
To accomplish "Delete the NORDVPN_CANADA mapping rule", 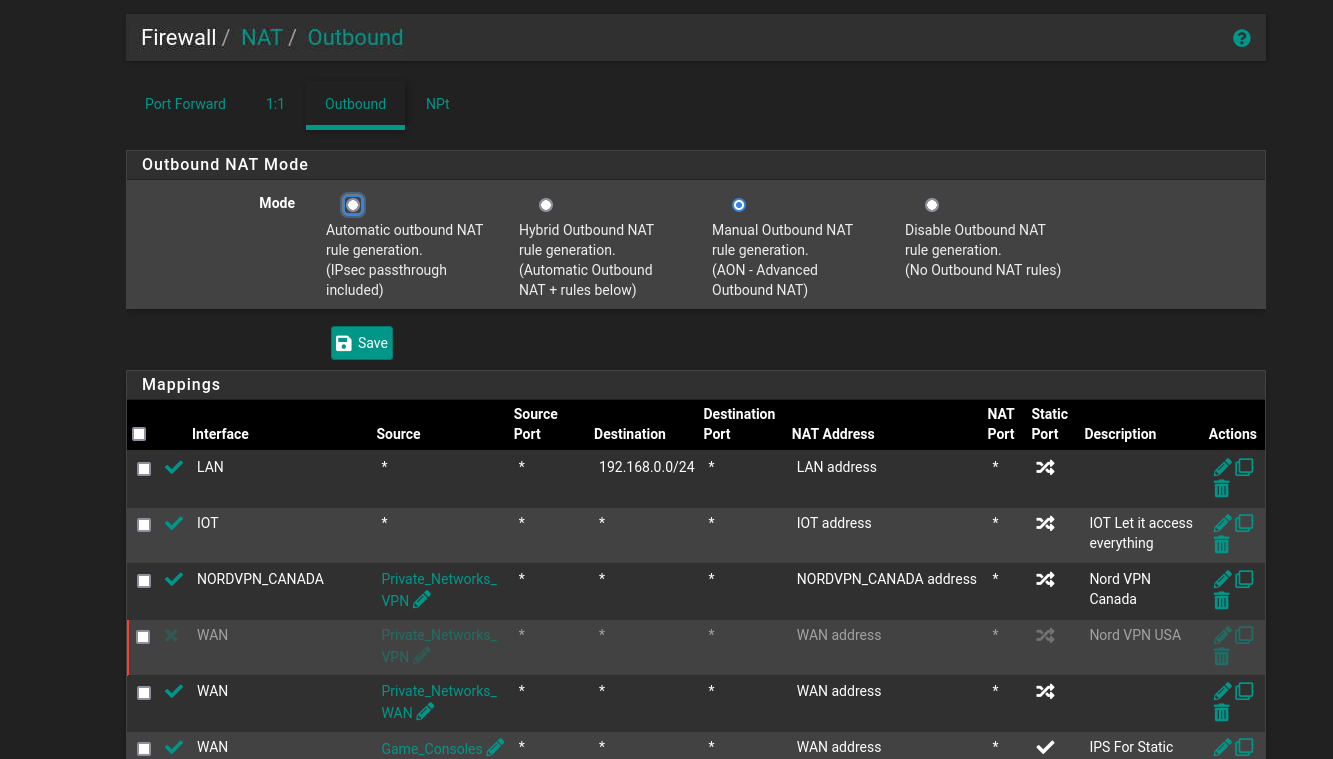I will click(x=1221, y=600).
